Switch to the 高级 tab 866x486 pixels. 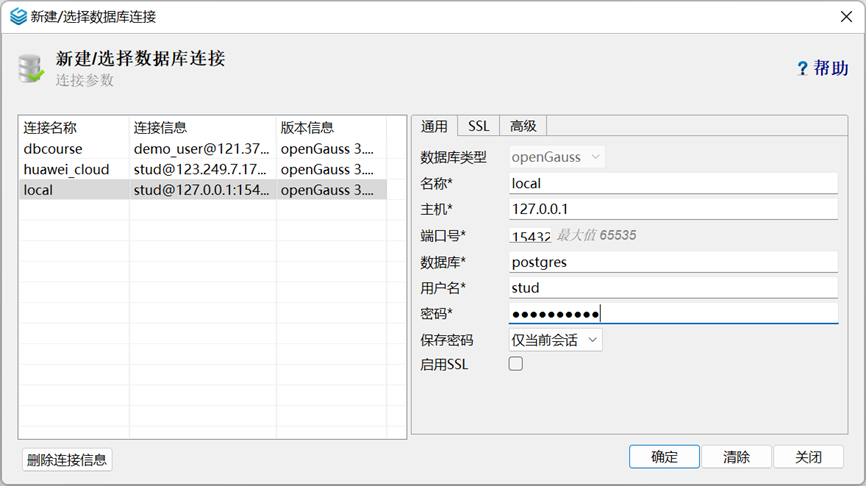523,126
